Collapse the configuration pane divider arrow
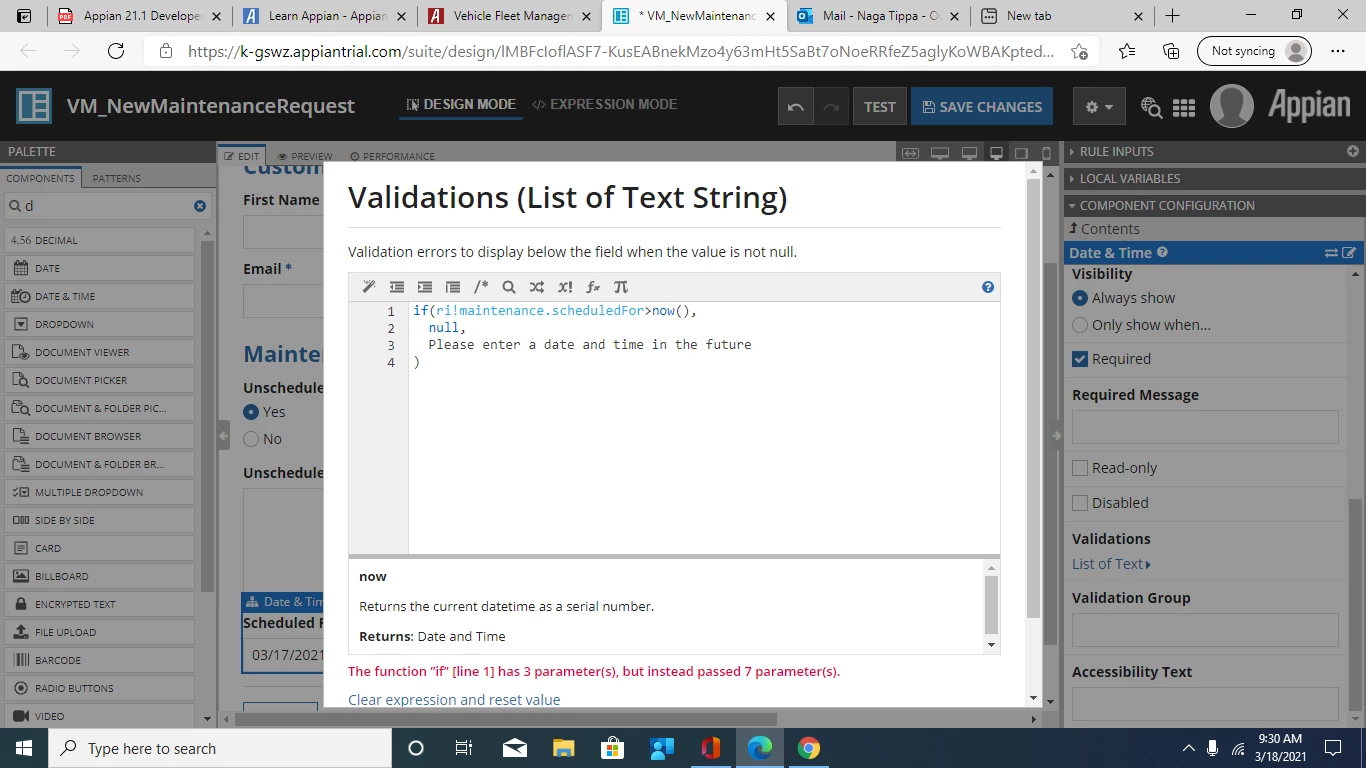Viewport: 1366px width, 768px height. click(x=1056, y=436)
